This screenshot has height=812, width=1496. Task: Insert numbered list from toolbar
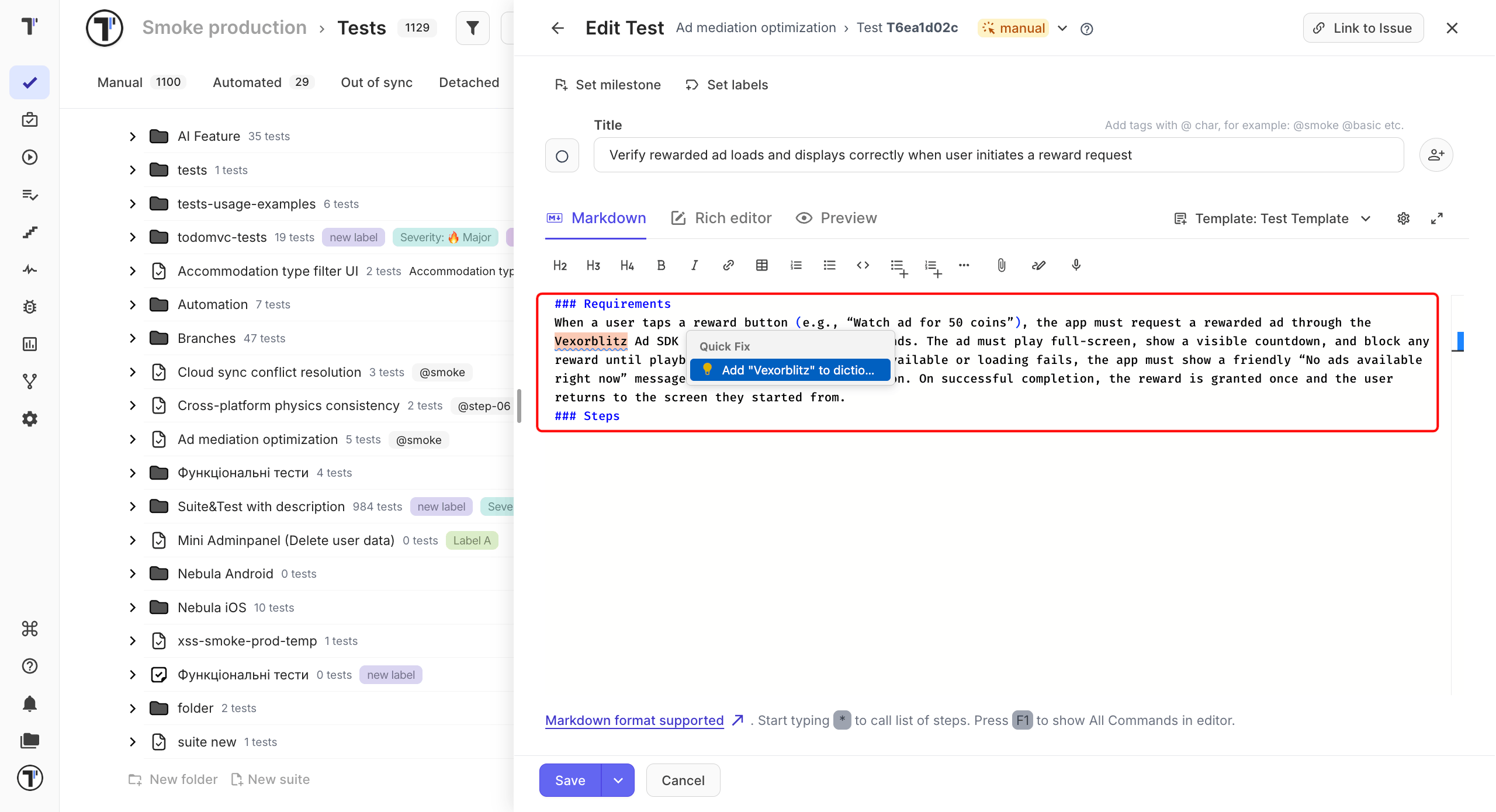point(796,266)
